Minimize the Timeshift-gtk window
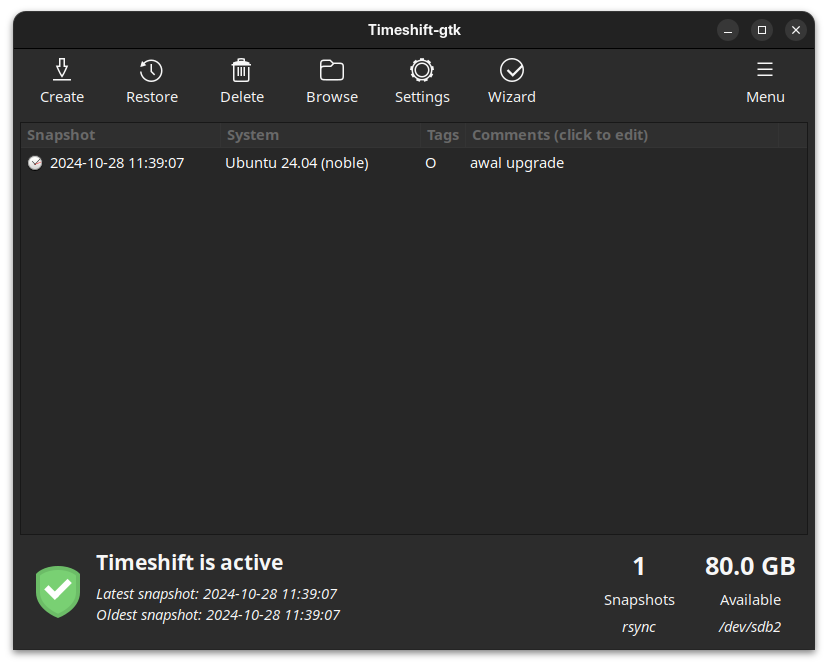The width and height of the screenshot is (828, 666). pos(728,30)
